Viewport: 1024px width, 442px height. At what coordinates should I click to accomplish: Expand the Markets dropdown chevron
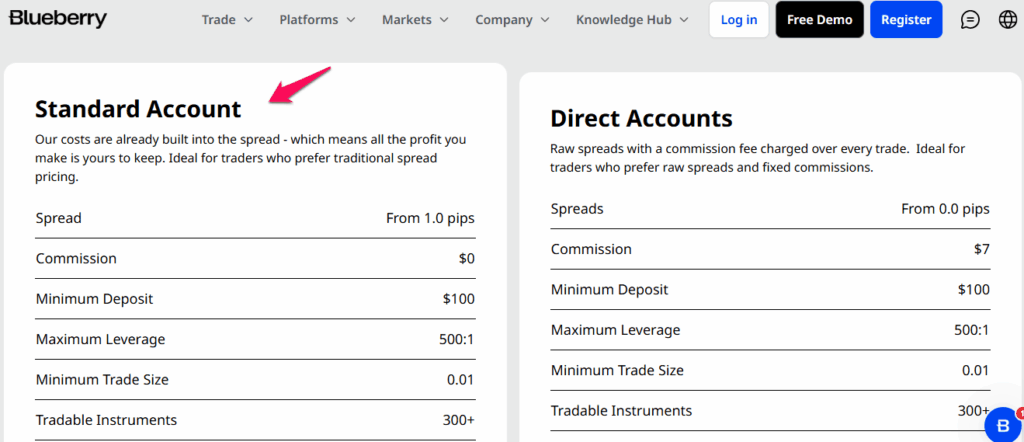444,20
